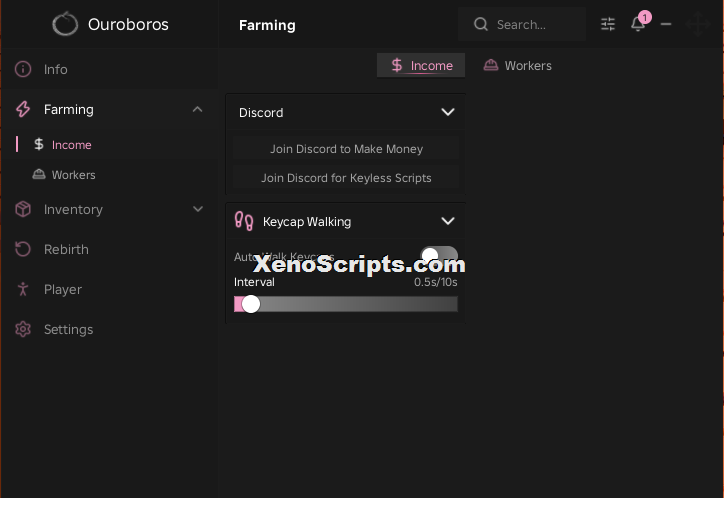Select the Farming lightning bolt icon
This screenshot has height=528, width=724.
[x=23, y=109]
